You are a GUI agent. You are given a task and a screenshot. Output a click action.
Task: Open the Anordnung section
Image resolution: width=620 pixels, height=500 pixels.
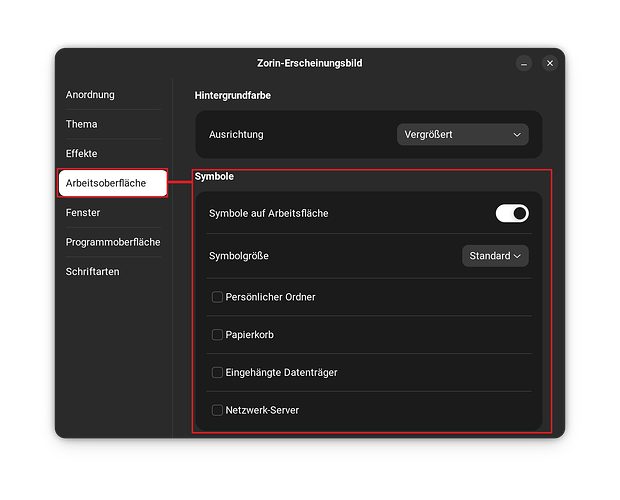[x=113, y=95]
